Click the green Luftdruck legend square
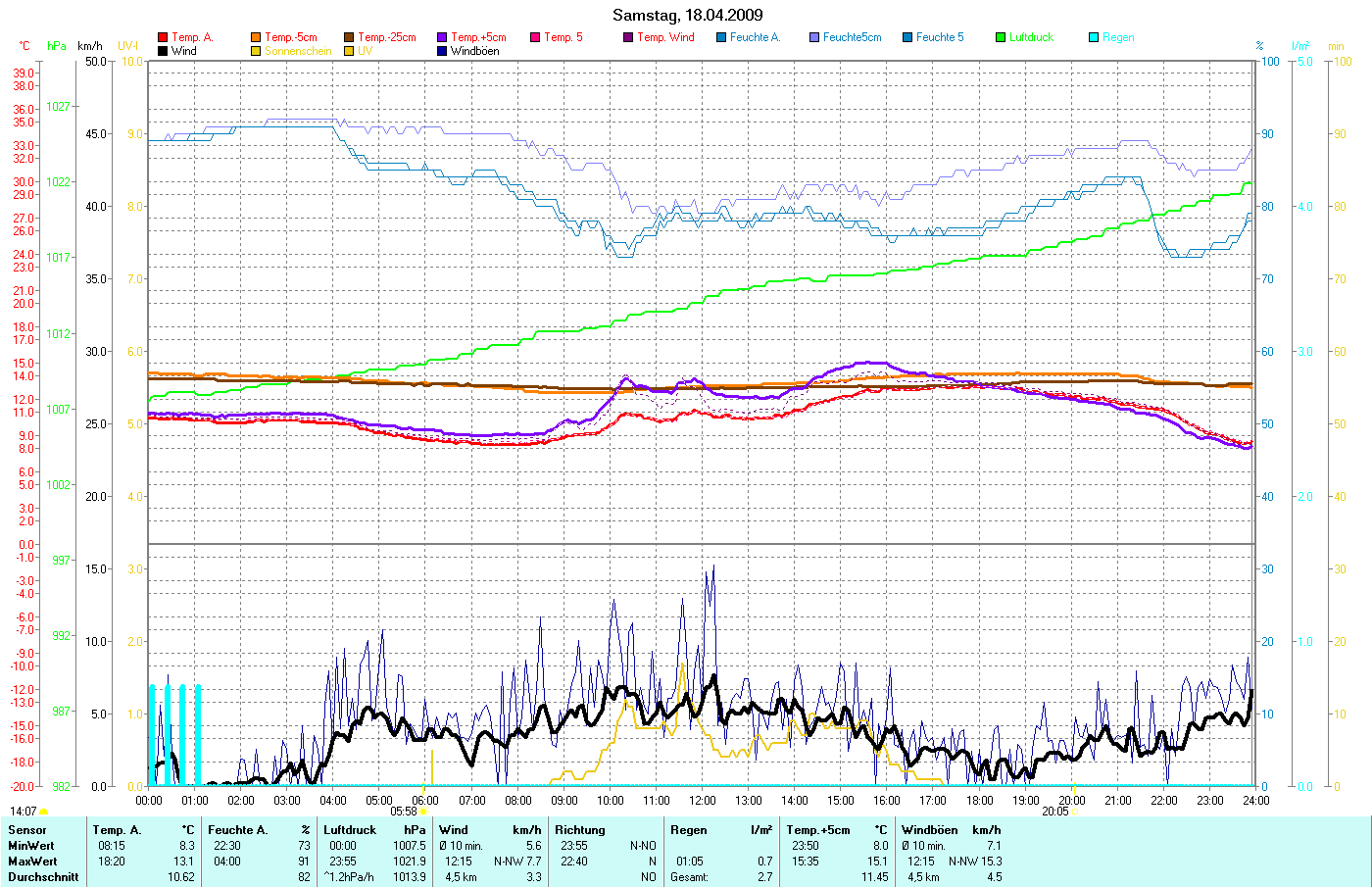This screenshot has height=887, width=1372. [x=1001, y=37]
